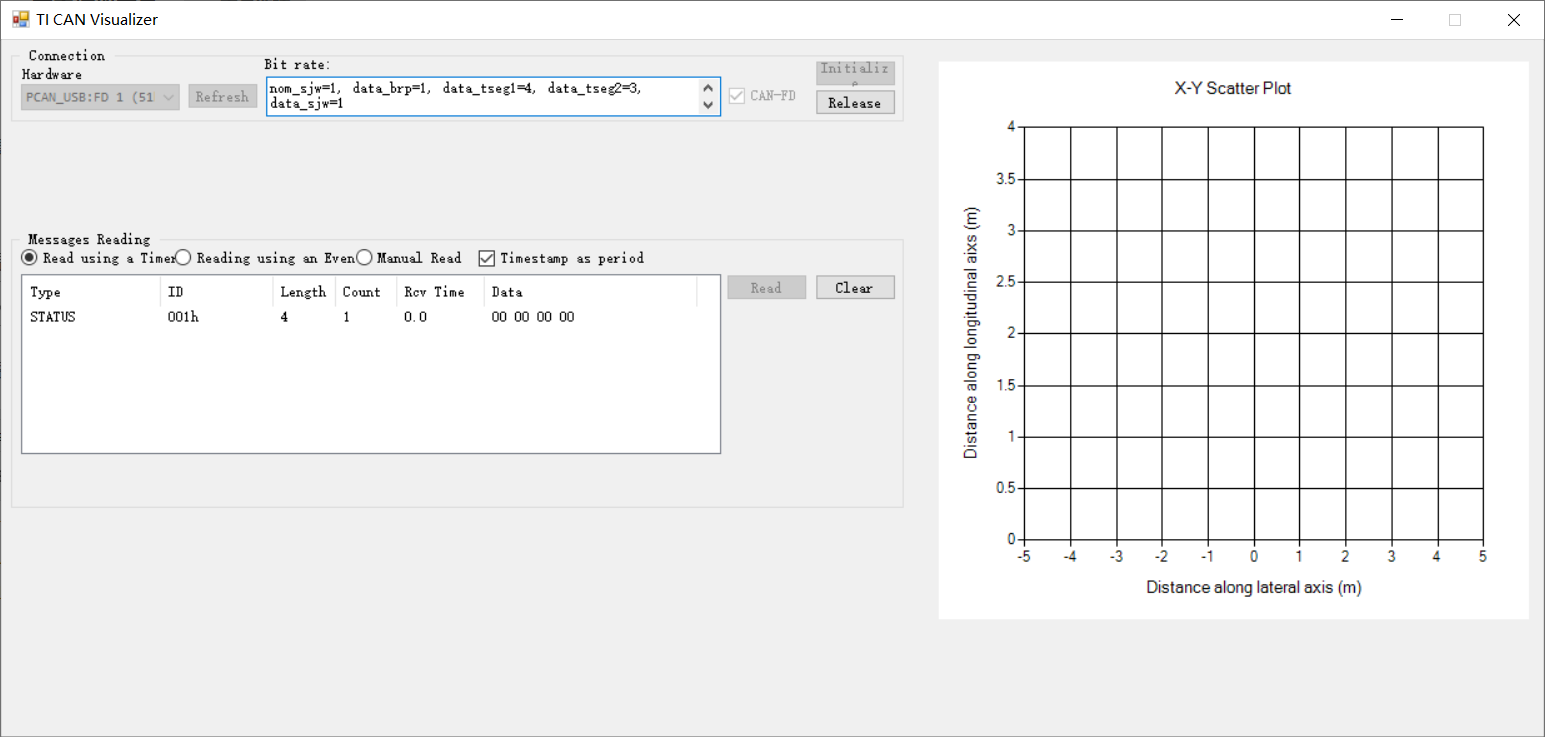Choose the Manual Read radio button

(x=365, y=258)
